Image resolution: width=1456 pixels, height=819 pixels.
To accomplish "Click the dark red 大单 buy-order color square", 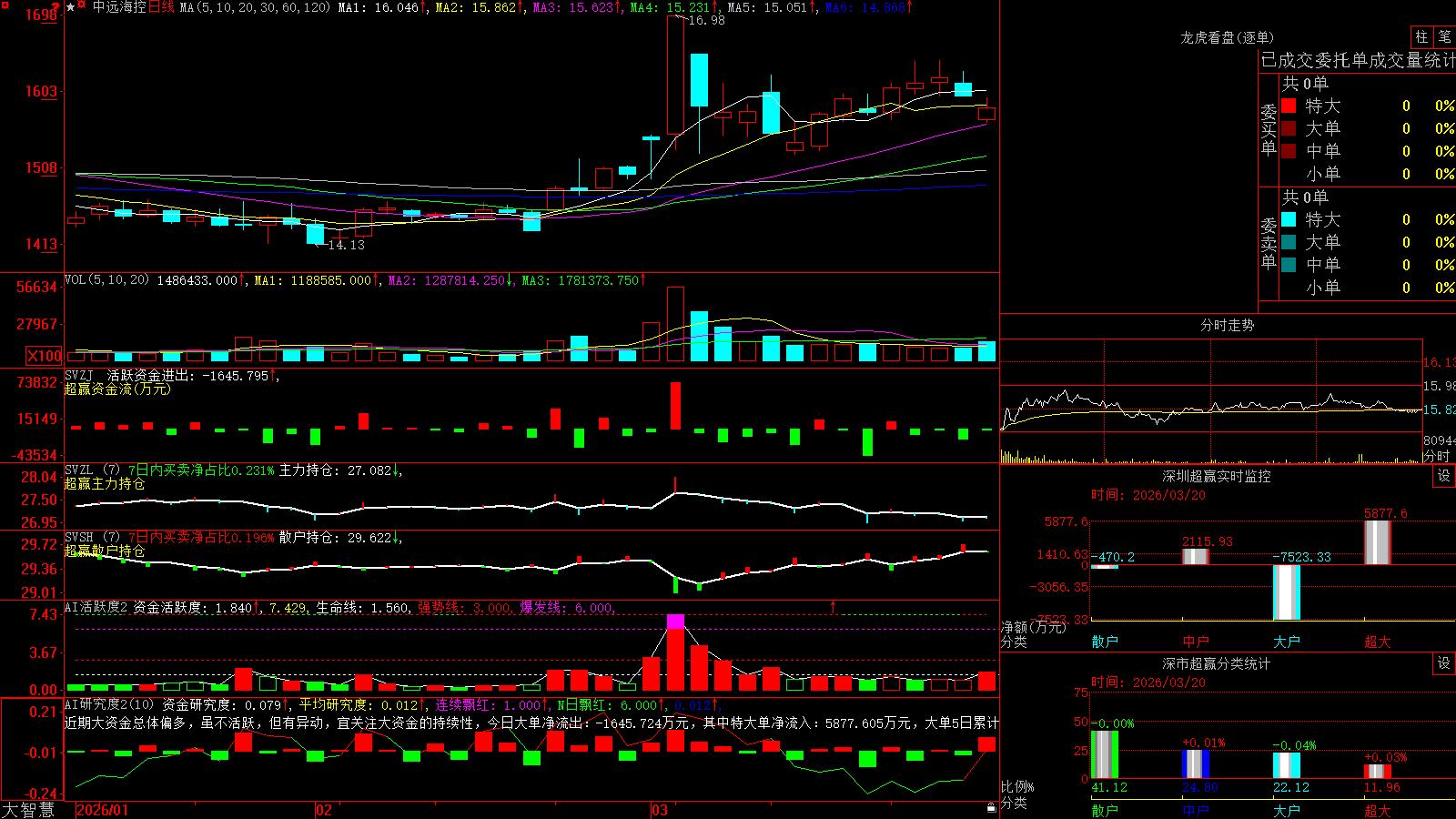I will (x=1289, y=128).
